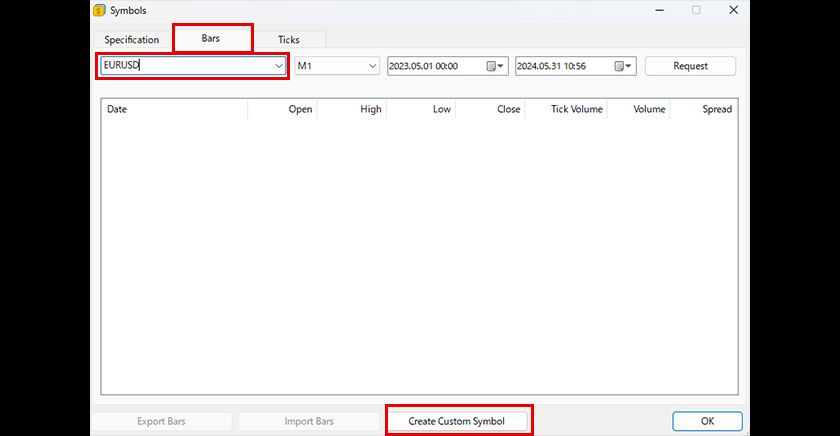Click inside the EURUSD symbol text field

click(185, 66)
